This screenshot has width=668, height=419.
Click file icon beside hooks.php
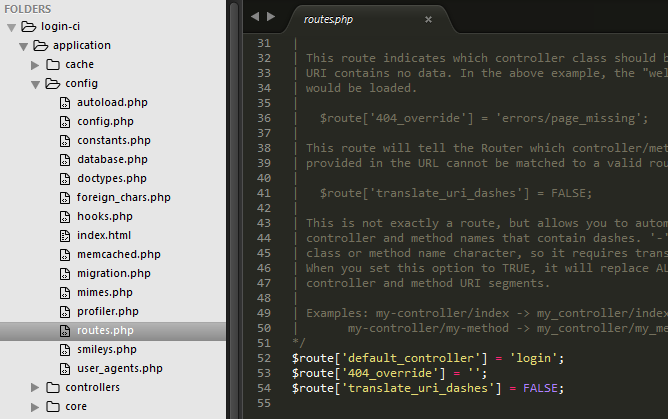65,217
